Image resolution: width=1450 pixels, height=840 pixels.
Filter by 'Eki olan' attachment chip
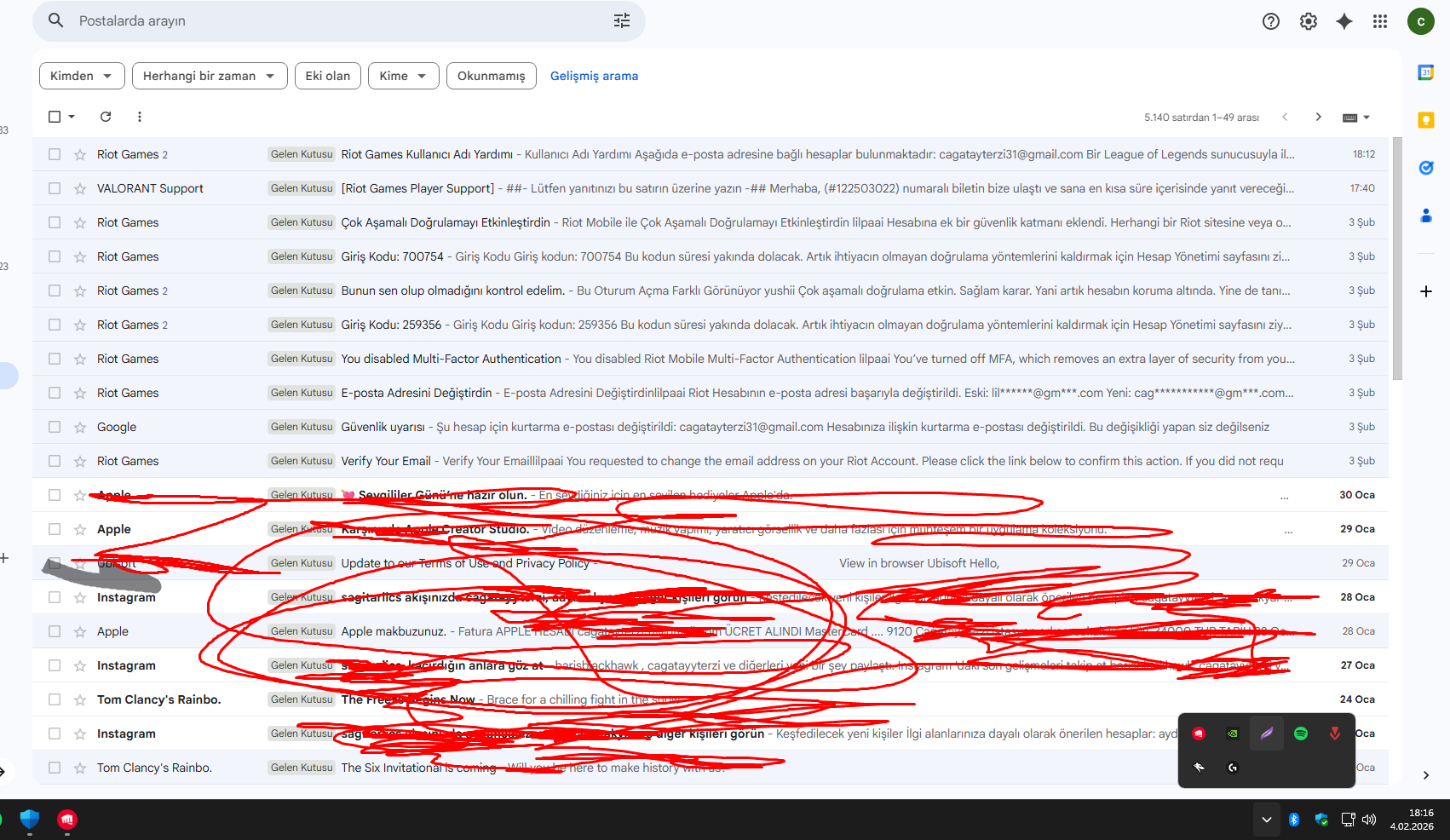pyautogui.click(x=328, y=76)
